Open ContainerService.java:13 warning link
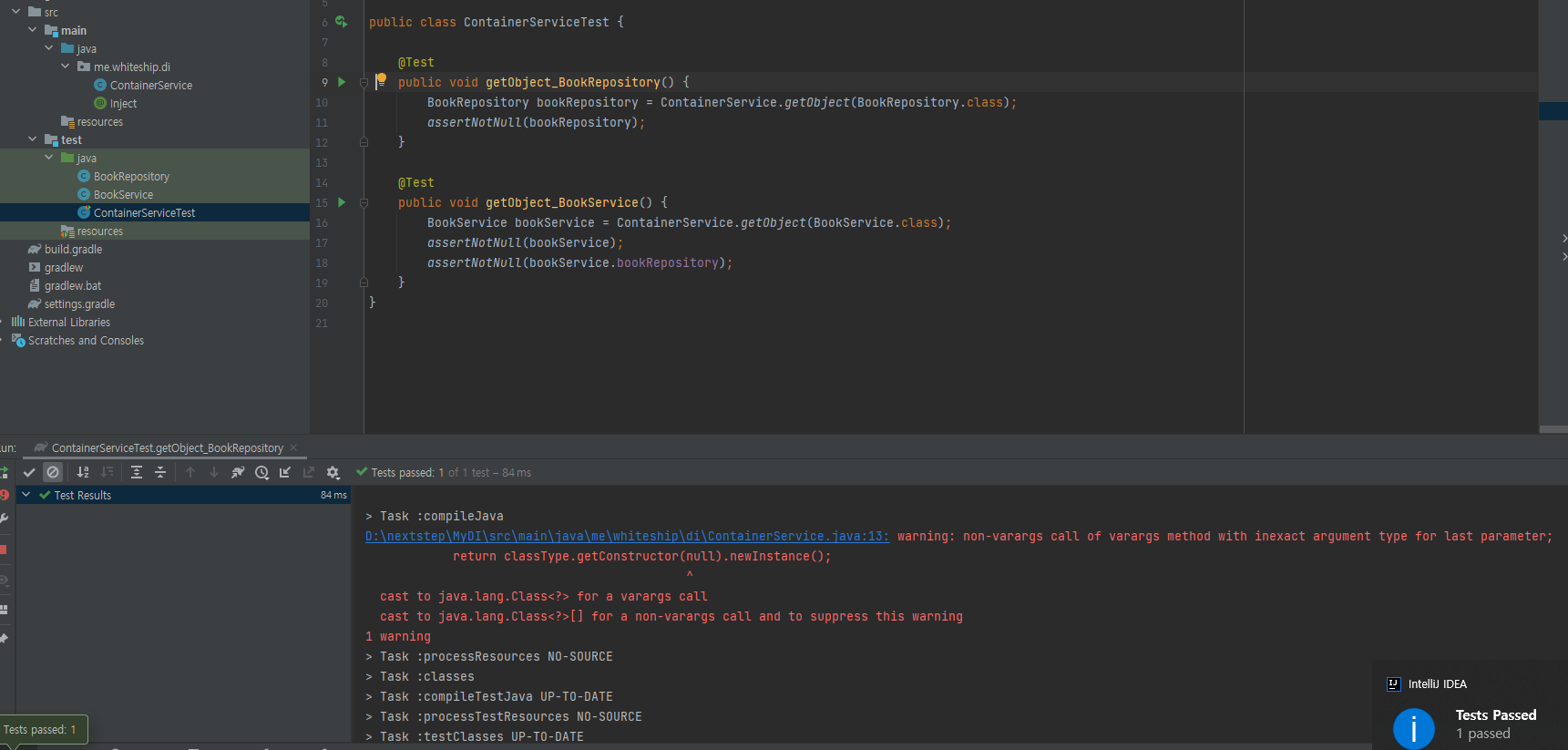 point(627,536)
